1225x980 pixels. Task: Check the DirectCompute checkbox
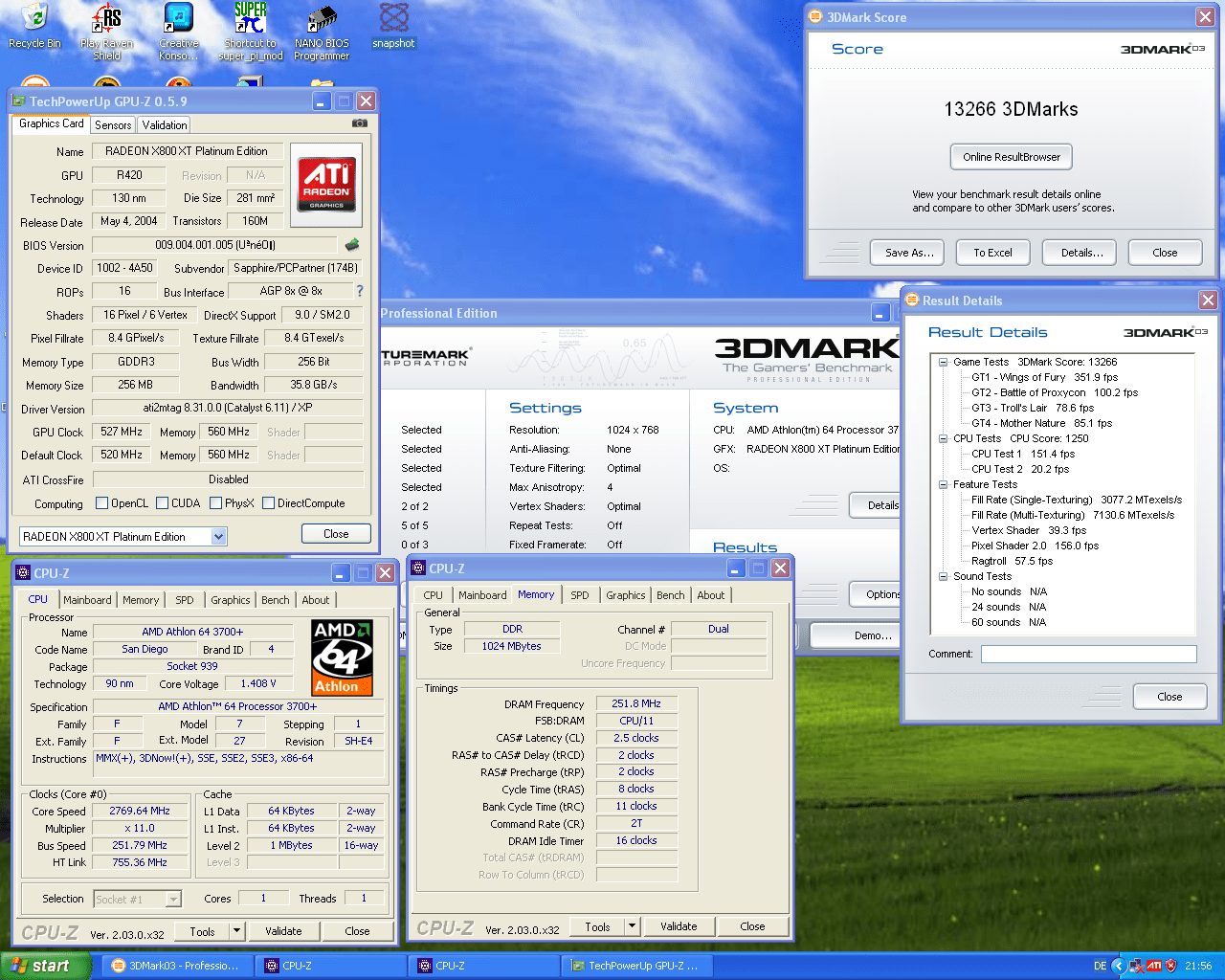click(269, 503)
